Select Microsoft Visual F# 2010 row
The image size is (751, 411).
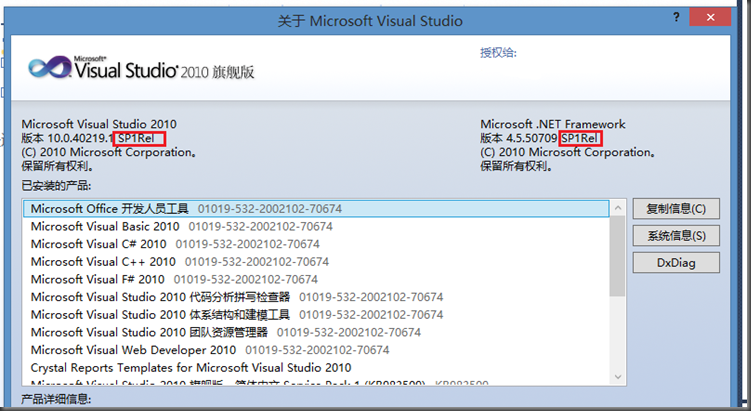(316, 279)
